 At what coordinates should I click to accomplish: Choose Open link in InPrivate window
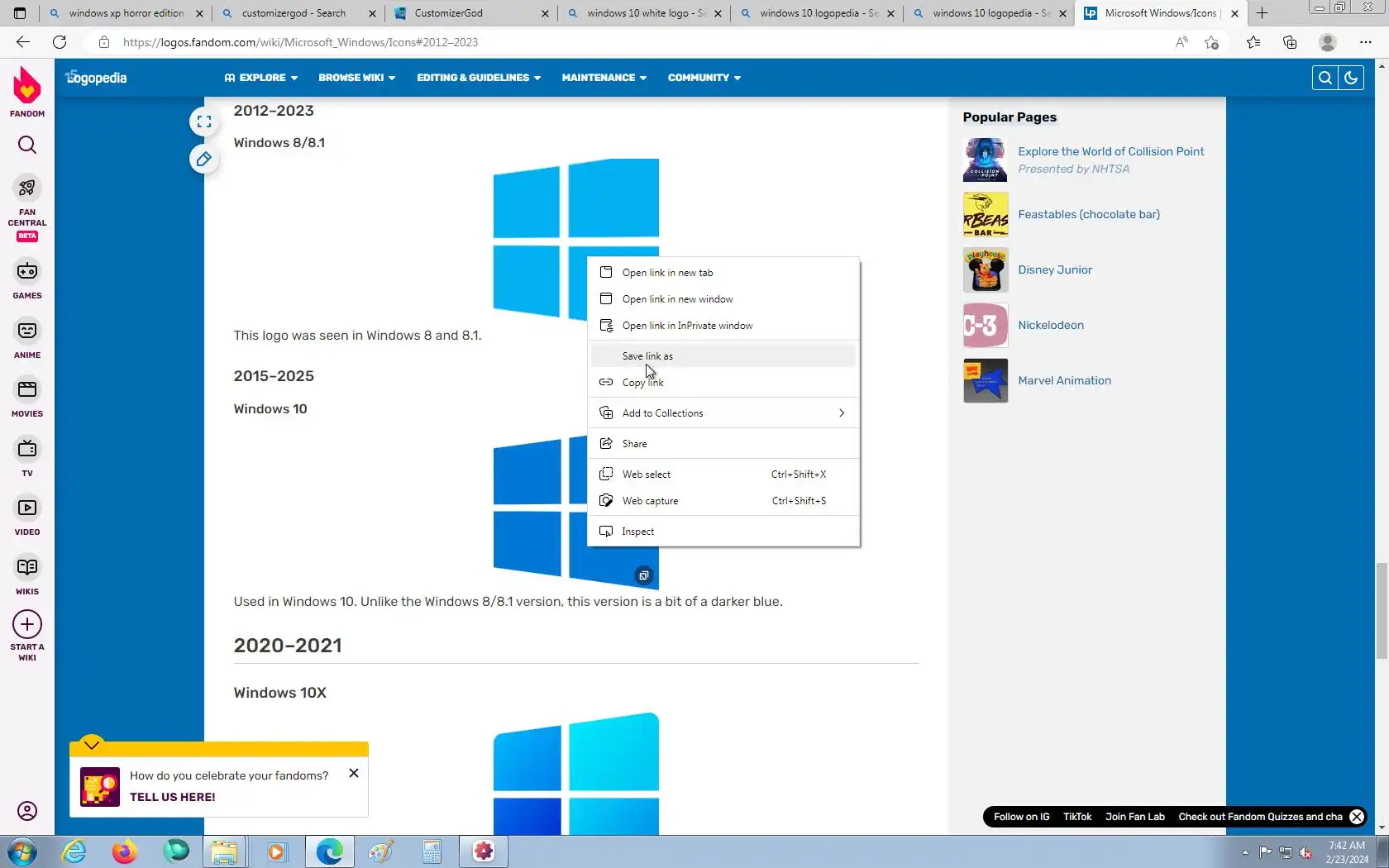click(723, 326)
